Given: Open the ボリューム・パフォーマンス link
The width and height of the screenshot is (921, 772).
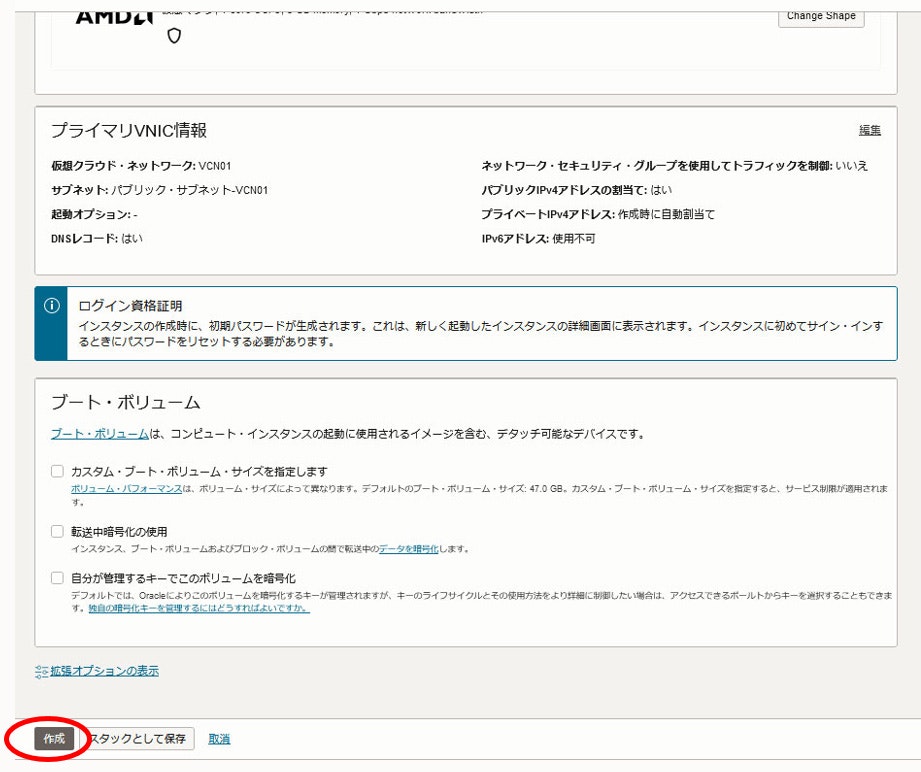Looking at the screenshot, I should click(127, 488).
